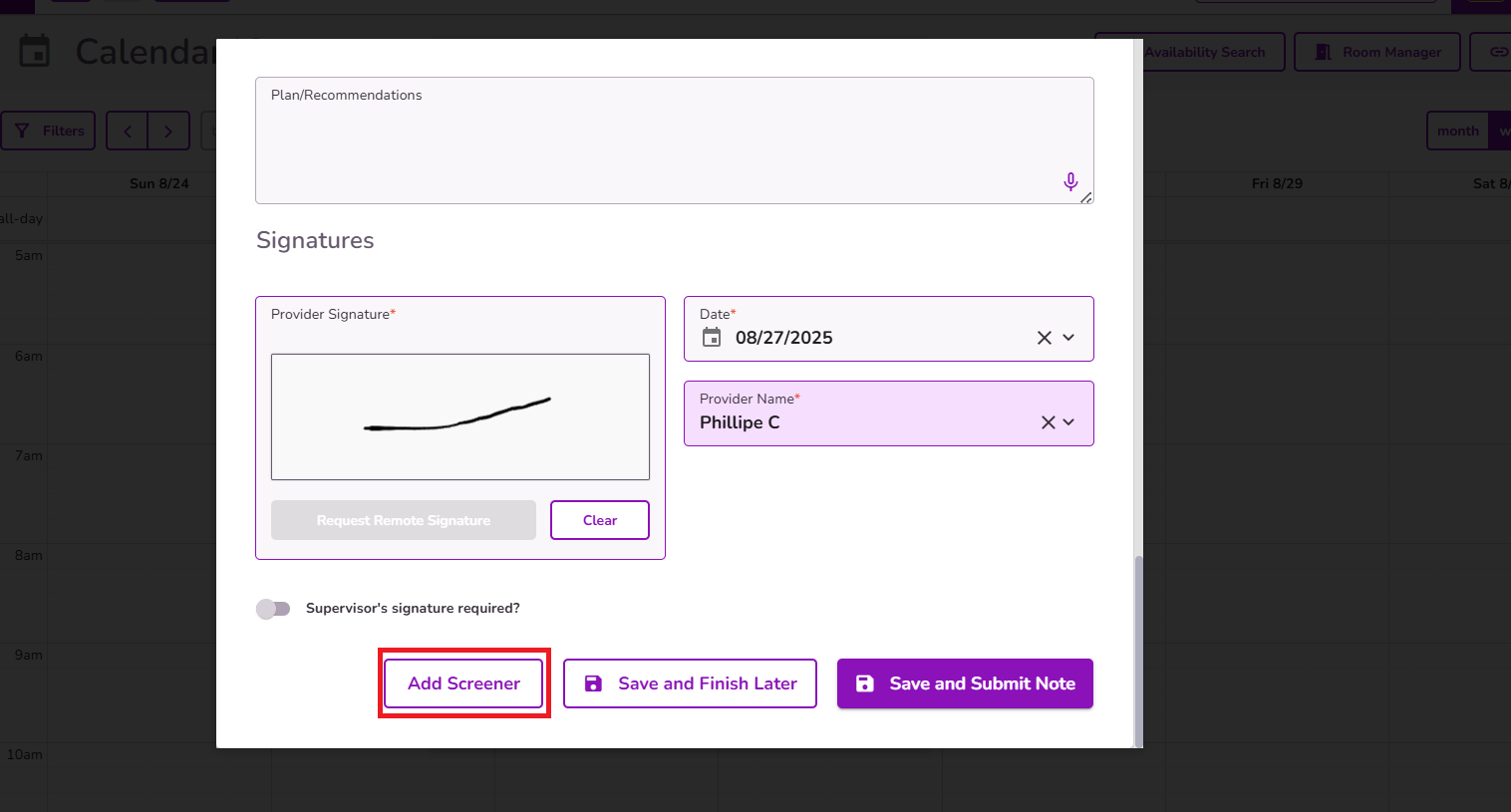
Task: Click the Phillipe C provider name value
Action: [740, 422]
